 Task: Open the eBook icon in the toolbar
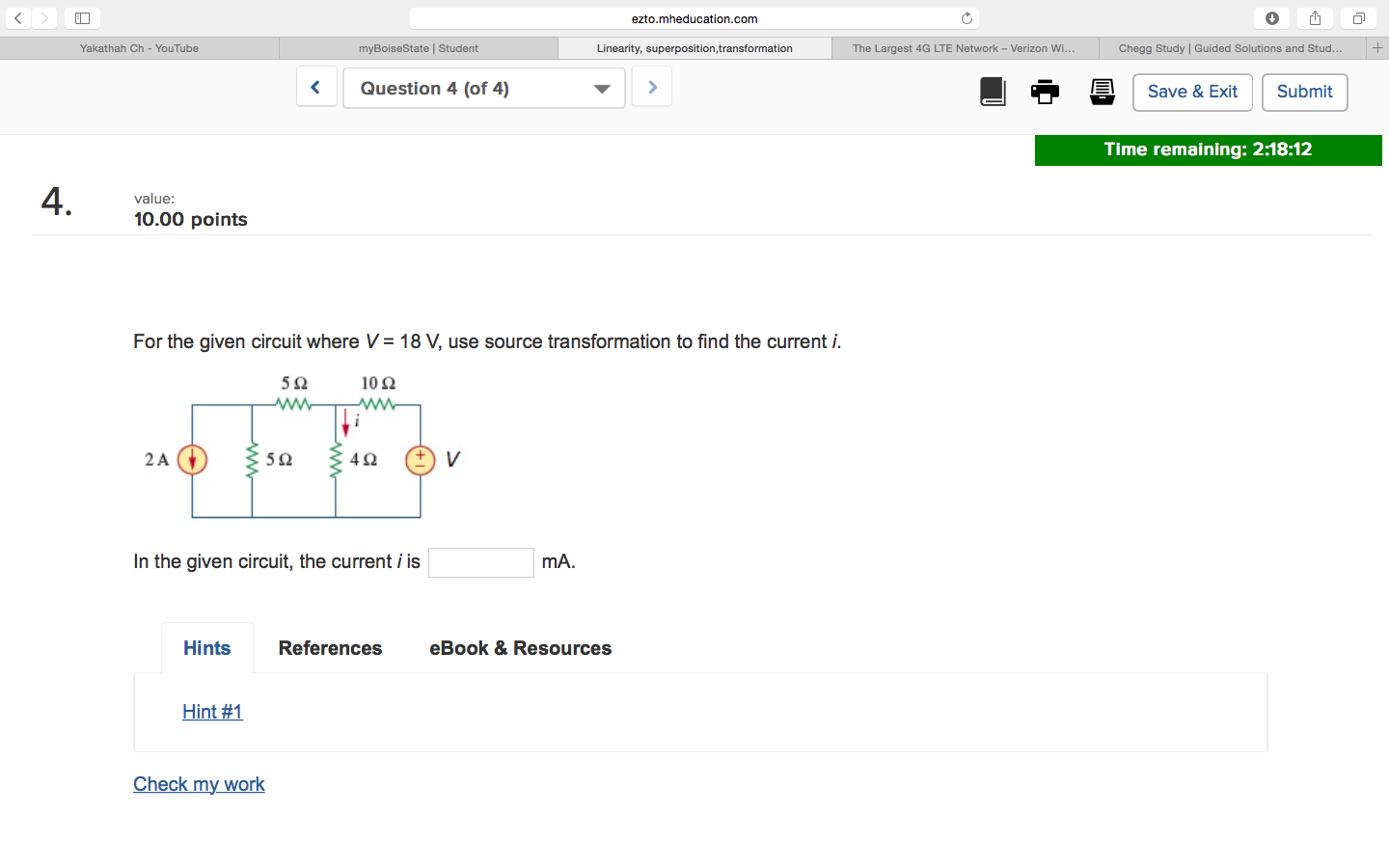click(993, 92)
